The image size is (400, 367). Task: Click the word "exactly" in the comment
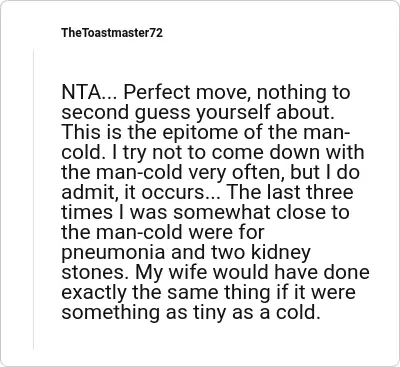tap(94, 293)
